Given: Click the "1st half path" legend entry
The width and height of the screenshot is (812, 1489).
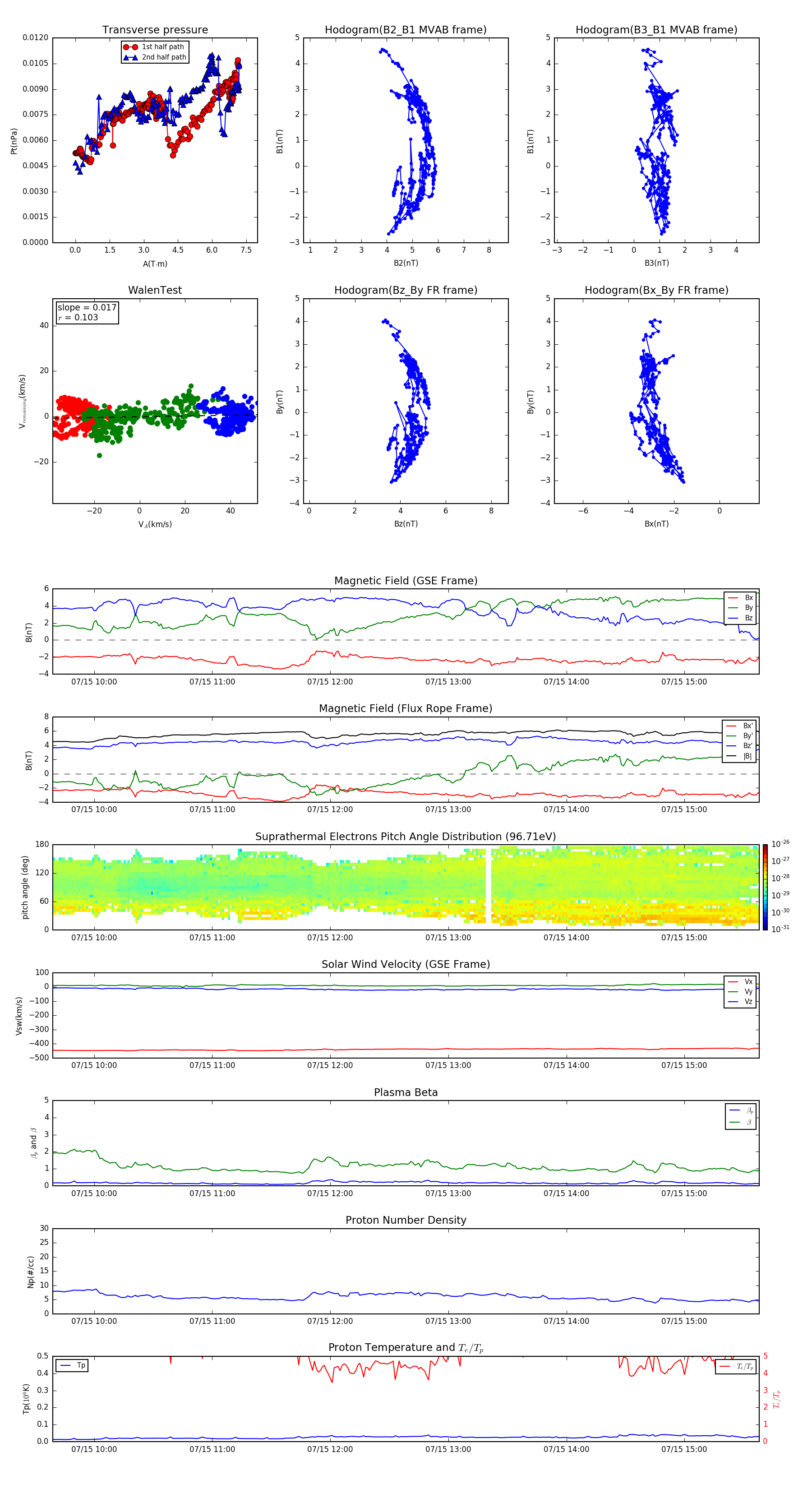Looking at the screenshot, I should [154, 47].
